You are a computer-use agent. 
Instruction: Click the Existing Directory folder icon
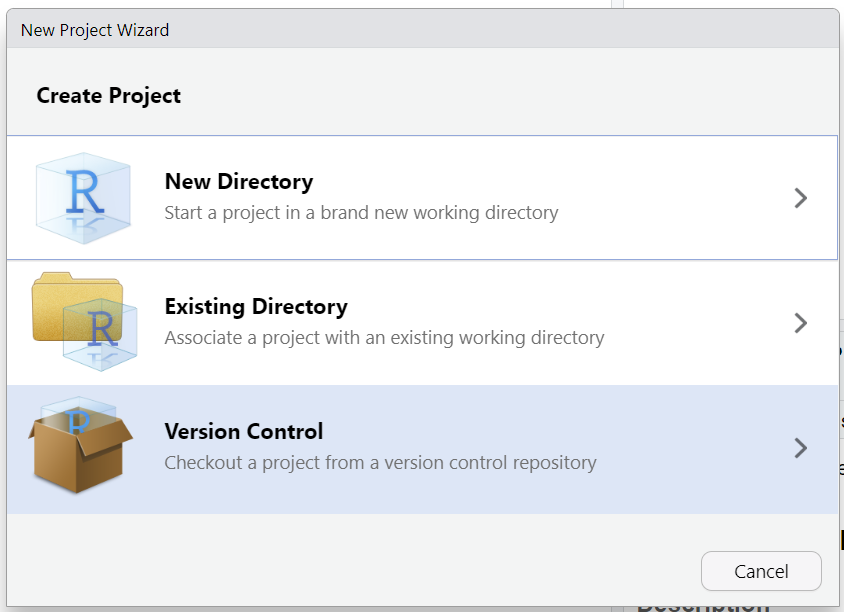tap(85, 322)
